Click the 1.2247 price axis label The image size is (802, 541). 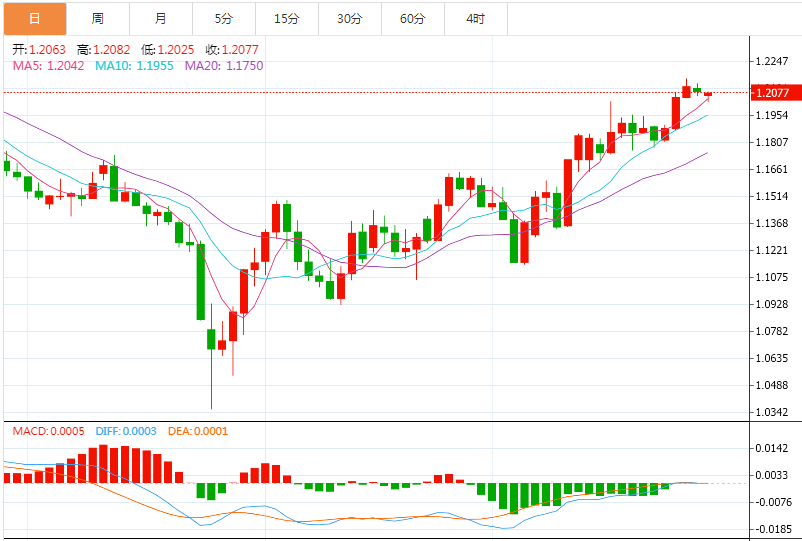[x=772, y=61]
